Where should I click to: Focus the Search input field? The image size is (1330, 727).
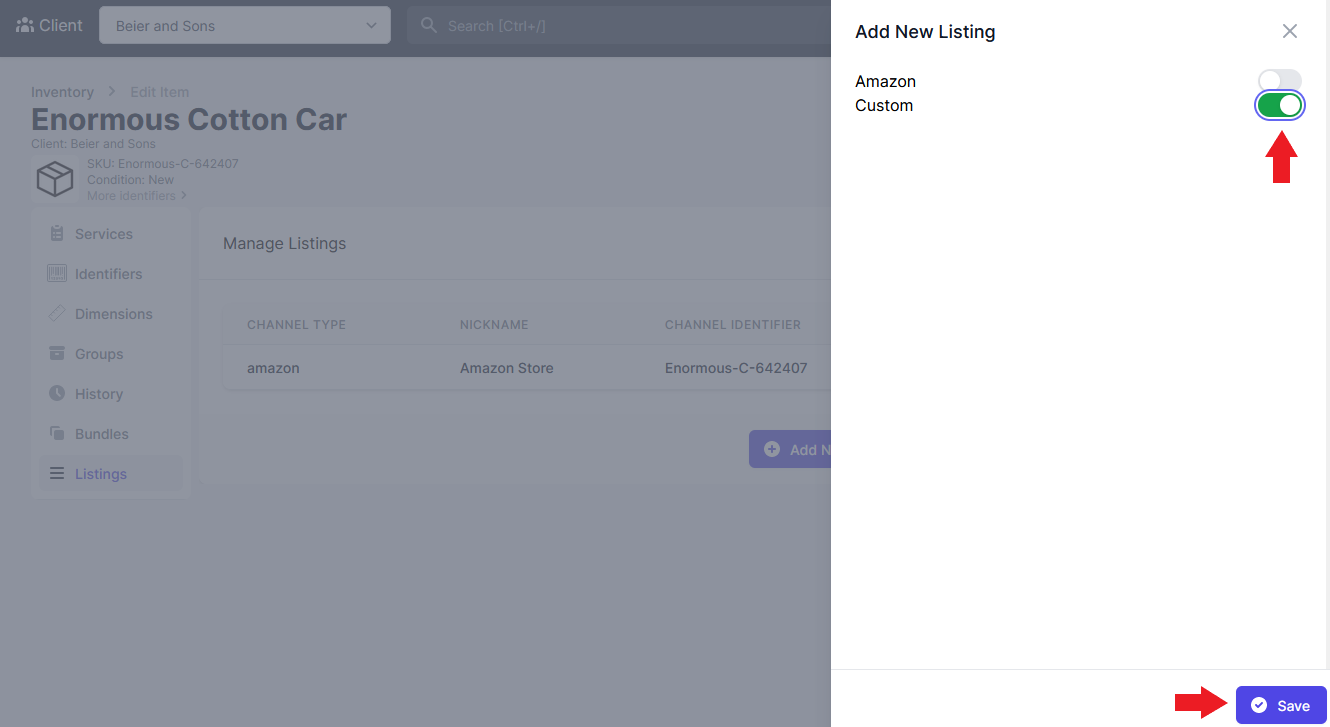click(x=618, y=26)
